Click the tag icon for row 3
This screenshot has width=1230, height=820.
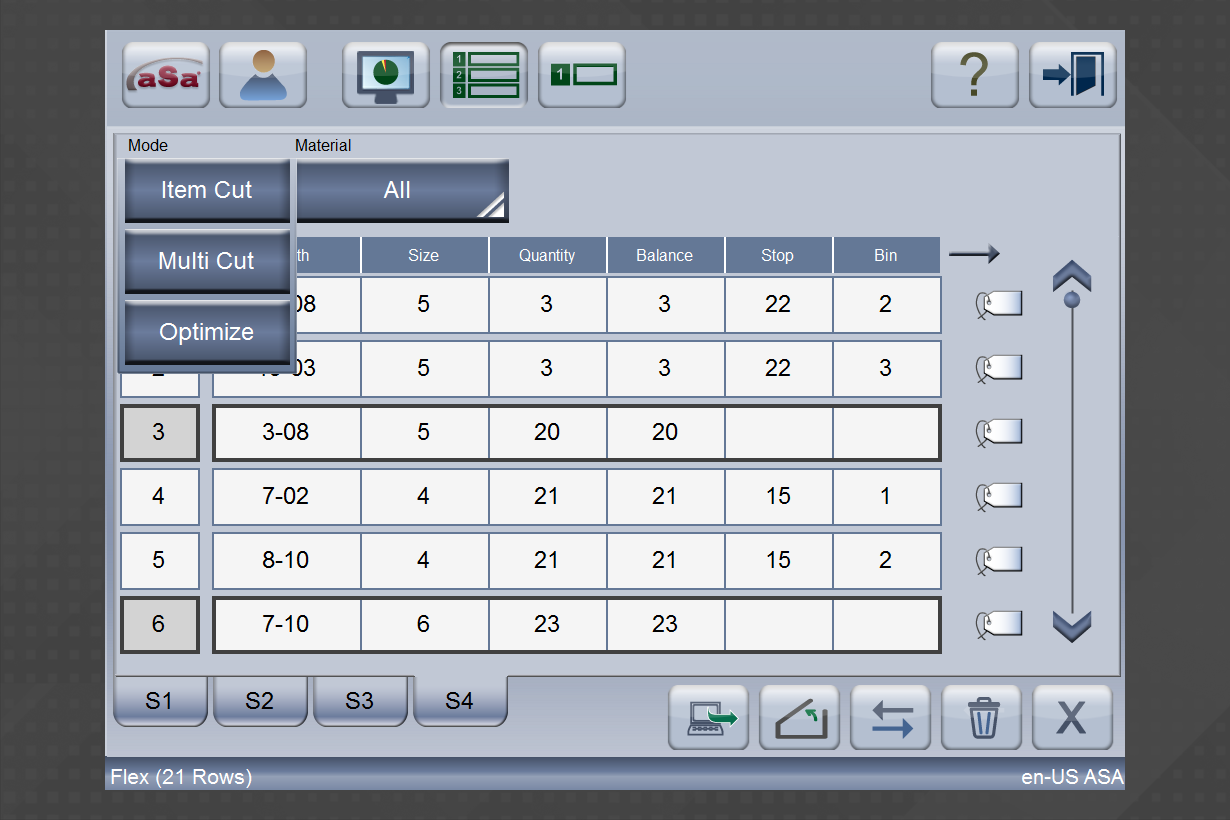click(999, 432)
